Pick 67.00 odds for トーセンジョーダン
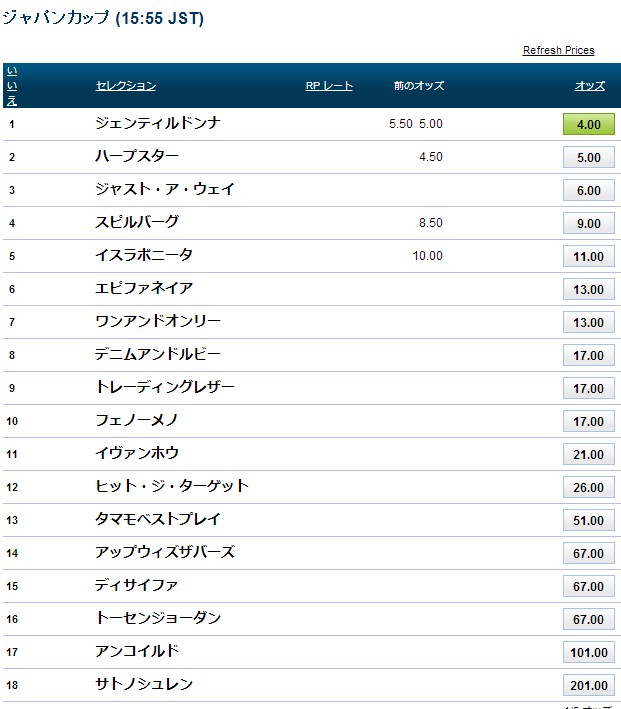Image resolution: width=621 pixels, height=709 pixels. click(x=588, y=620)
